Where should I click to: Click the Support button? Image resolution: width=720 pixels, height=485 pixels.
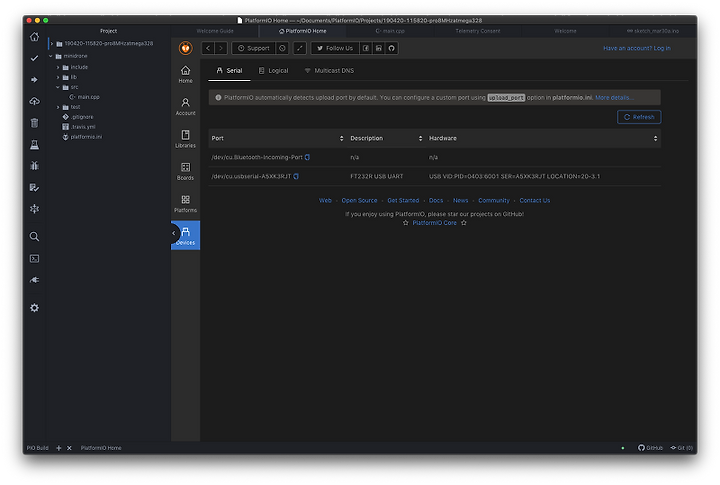tap(253, 48)
